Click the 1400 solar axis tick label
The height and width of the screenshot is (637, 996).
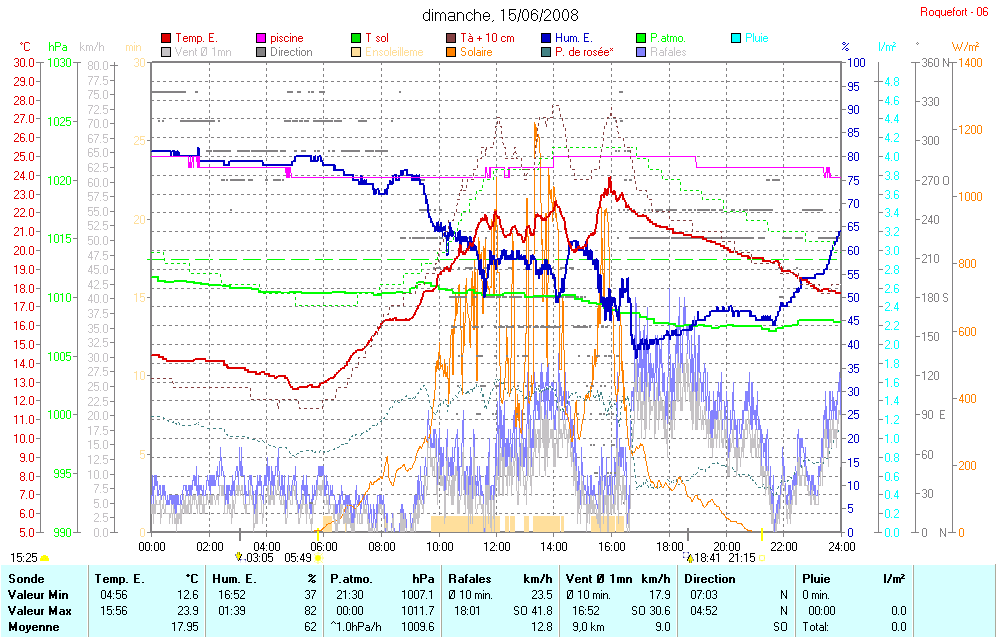tap(971, 62)
